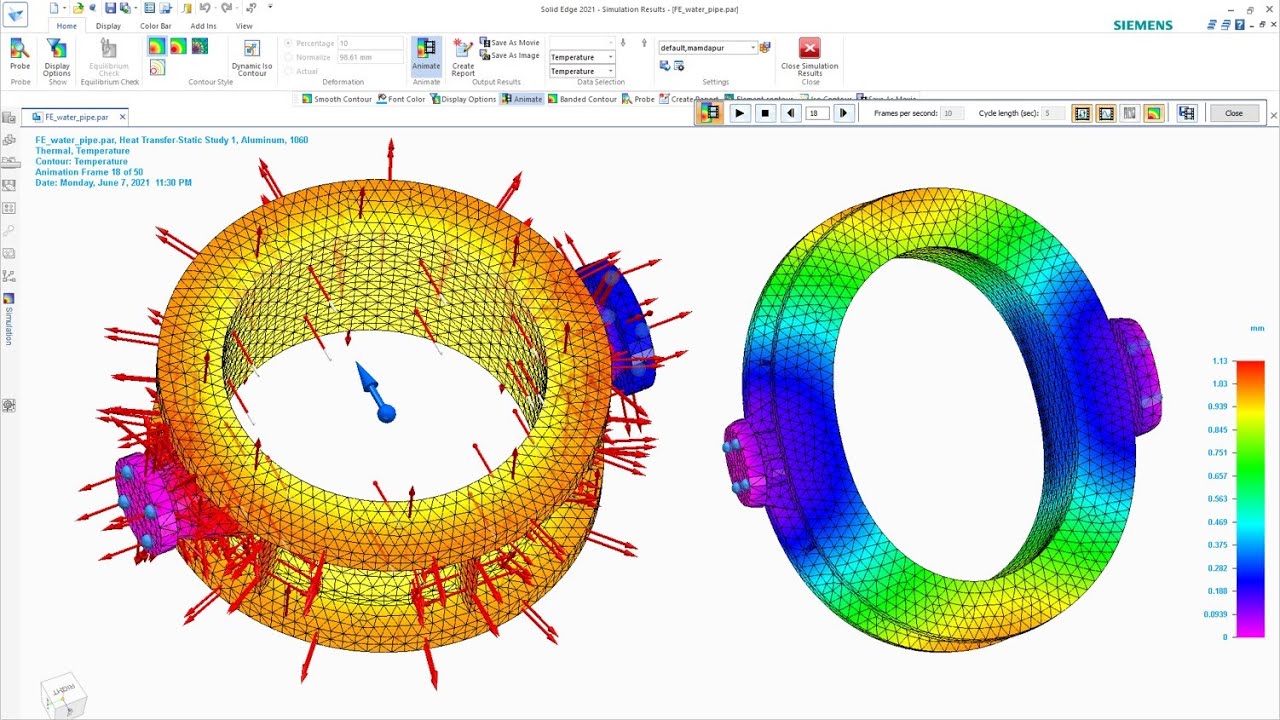Click Save As Image in ribbon
The height and width of the screenshot is (720, 1280).
pyautogui.click(x=510, y=55)
